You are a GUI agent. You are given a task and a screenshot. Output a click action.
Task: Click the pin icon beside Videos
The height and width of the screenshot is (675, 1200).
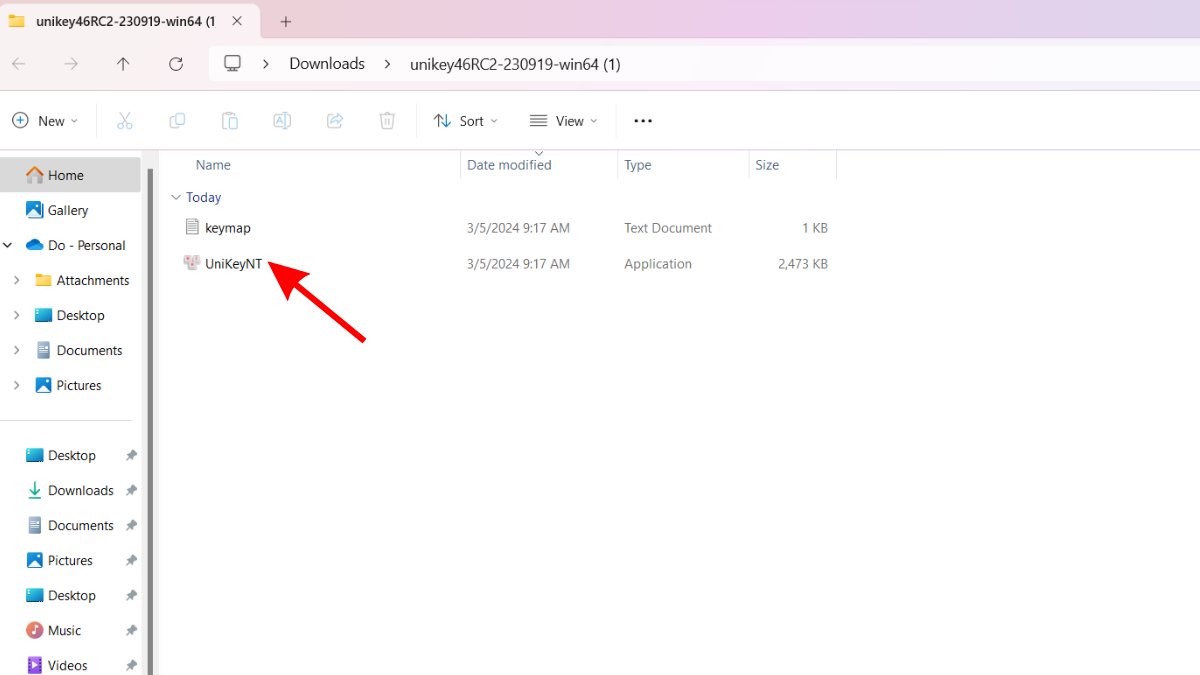point(131,665)
